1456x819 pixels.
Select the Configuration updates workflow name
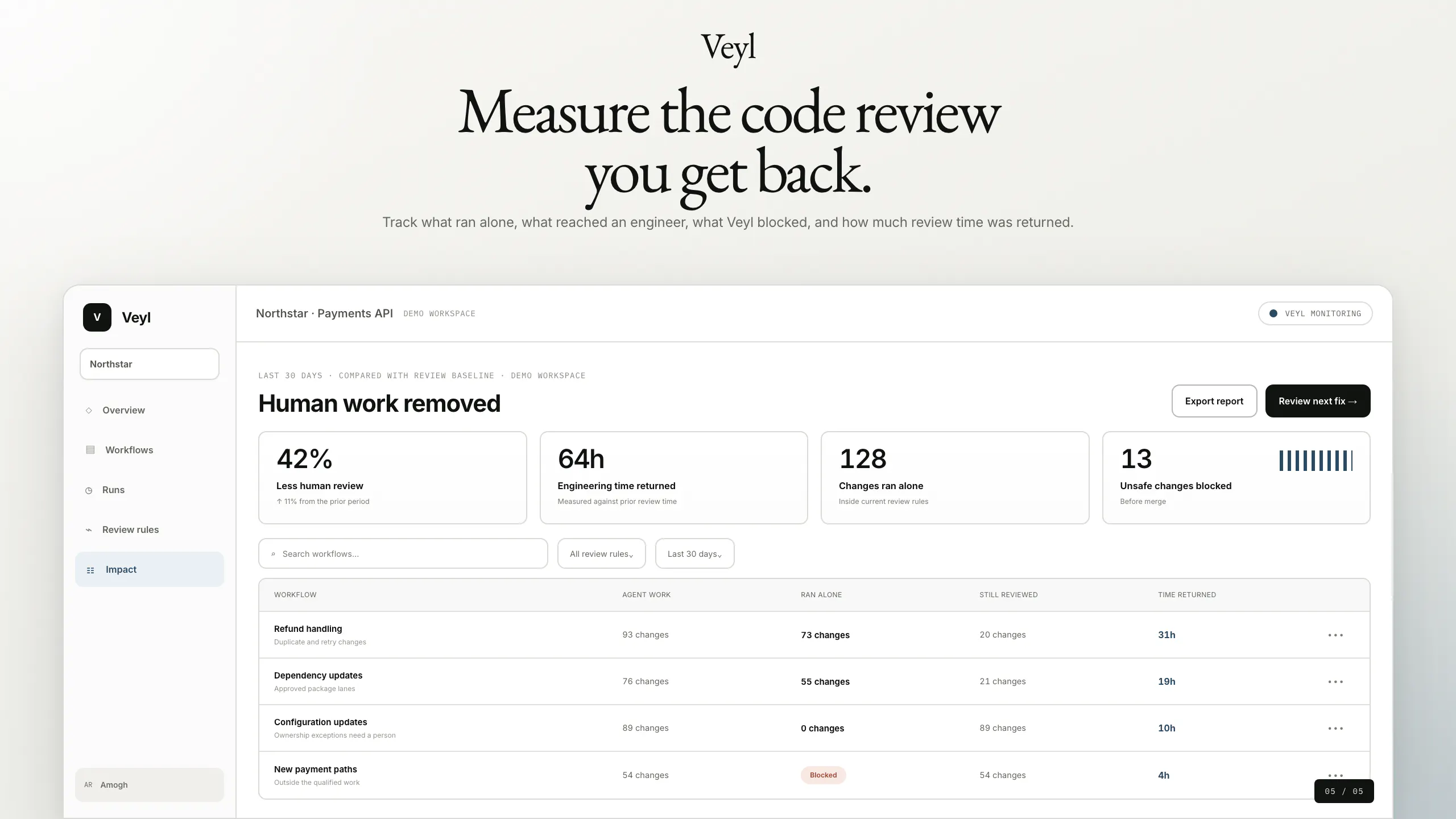(320, 722)
